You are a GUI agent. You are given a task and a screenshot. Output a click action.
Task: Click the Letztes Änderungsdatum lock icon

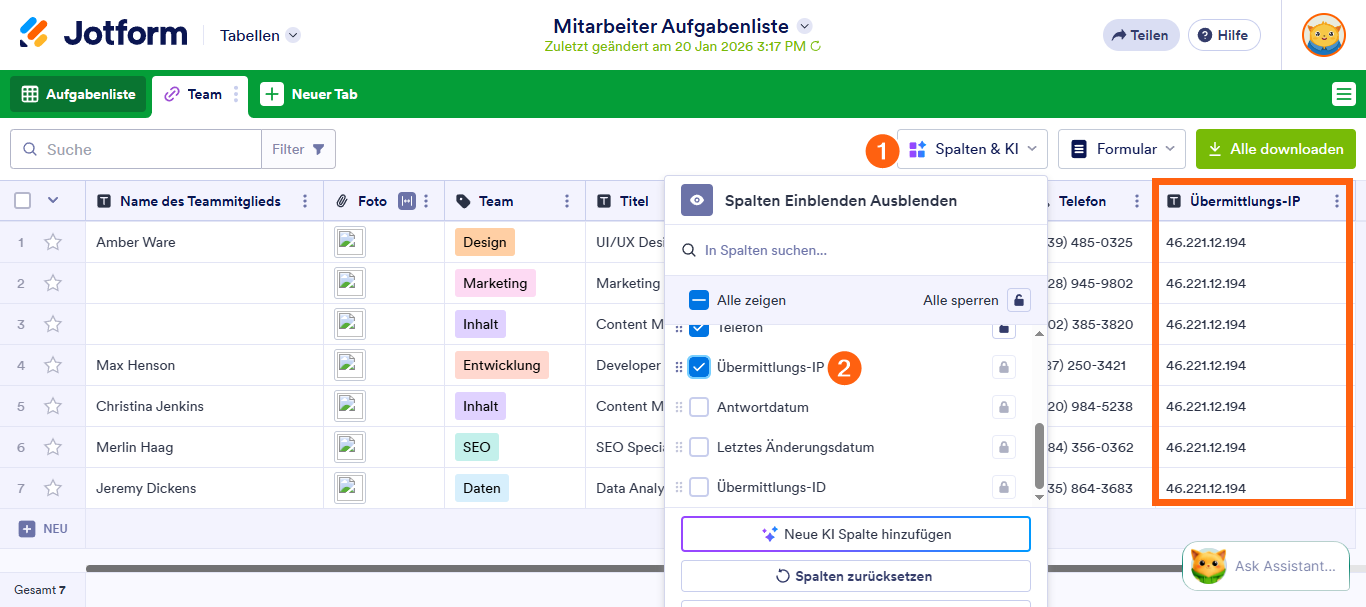point(1003,447)
